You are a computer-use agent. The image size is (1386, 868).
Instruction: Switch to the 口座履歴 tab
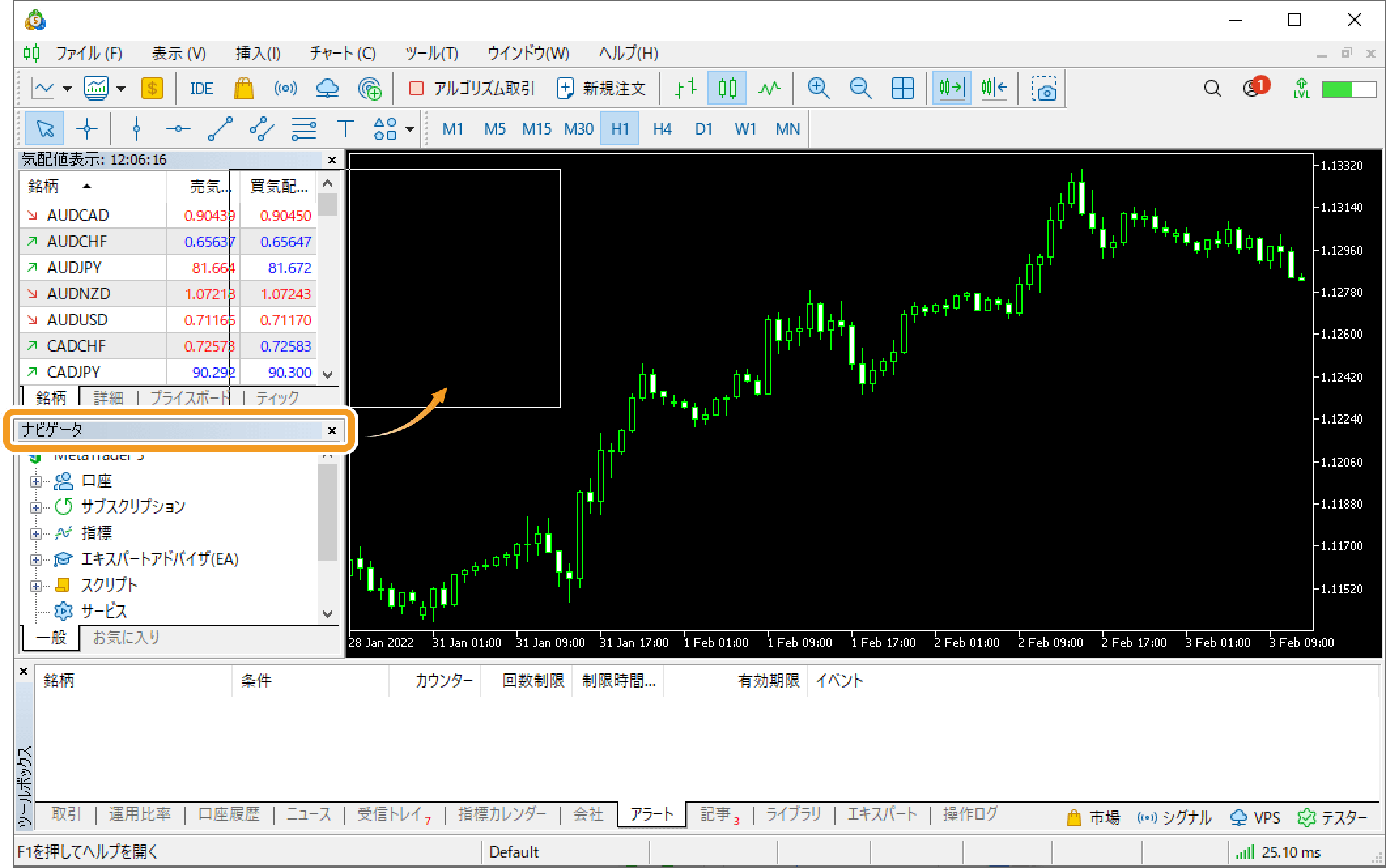[x=229, y=814]
